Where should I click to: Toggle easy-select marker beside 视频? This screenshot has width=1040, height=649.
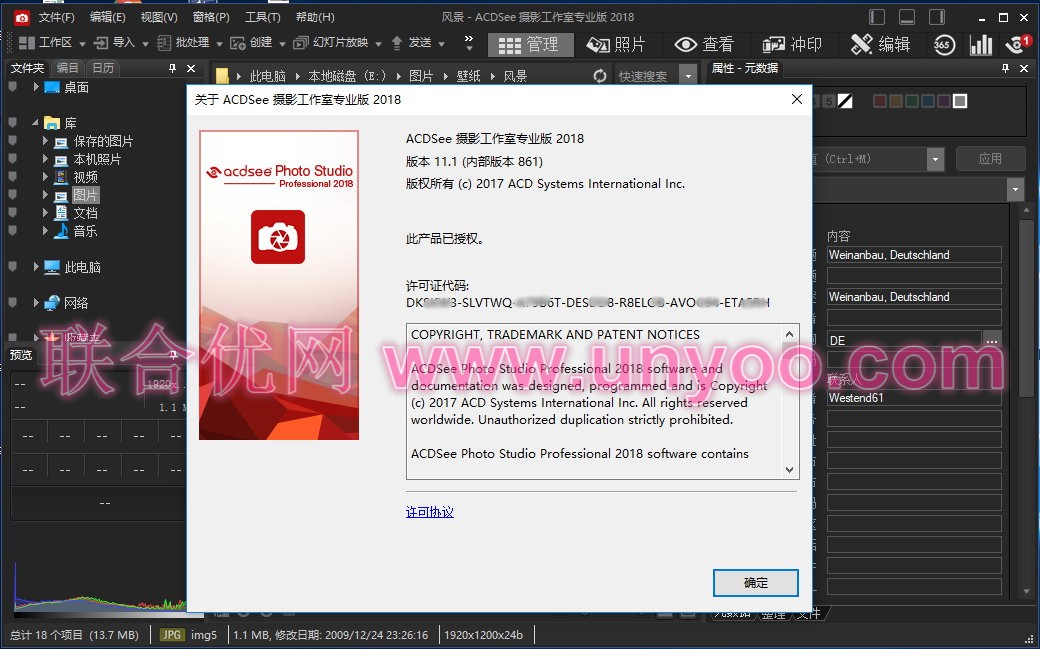coord(12,177)
